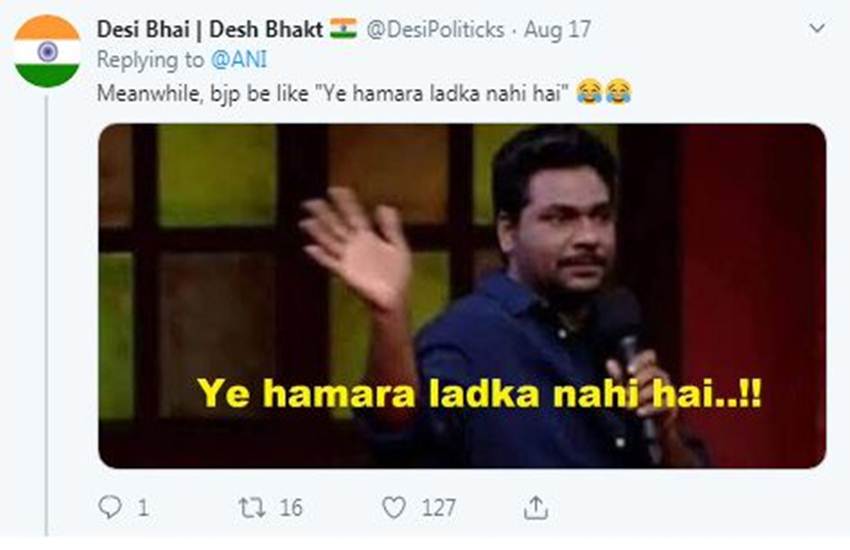Click the retweet count 16
Image resolution: width=850 pixels, height=550 pixels.
[291, 508]
